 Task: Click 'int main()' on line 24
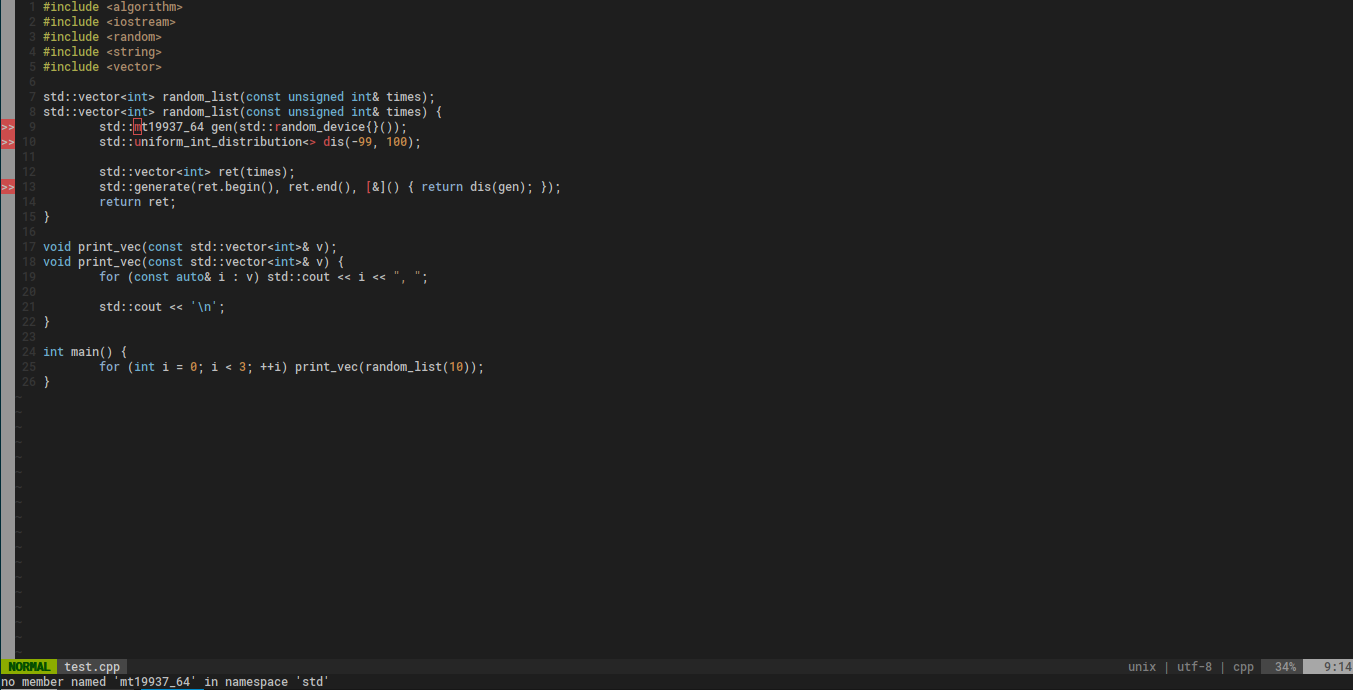click(78, 352)
